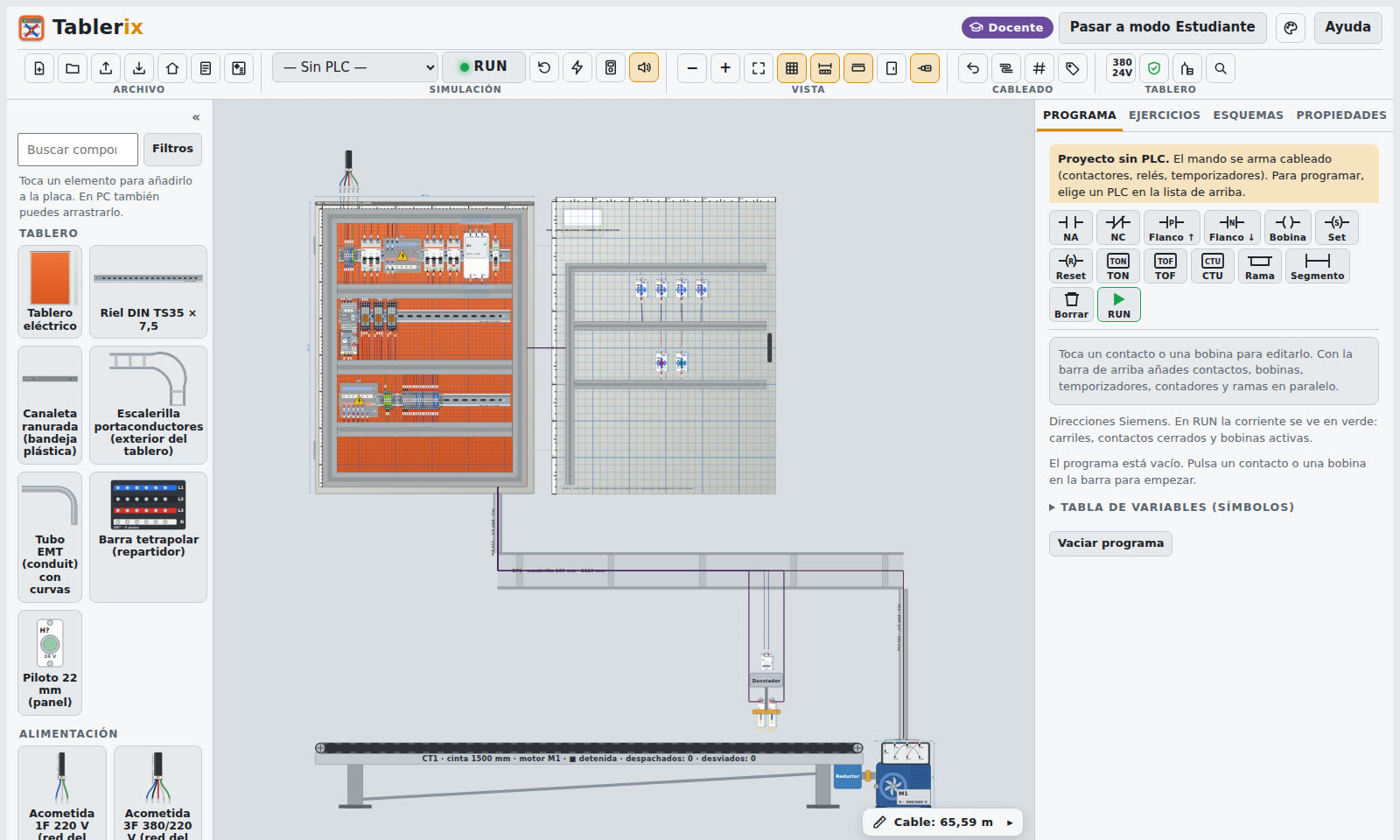The height and width of the screenshot is (840, 1400).
Task: Add the Tablero eléctrico component
Action: pyautogui.click(x=50, y=291)
